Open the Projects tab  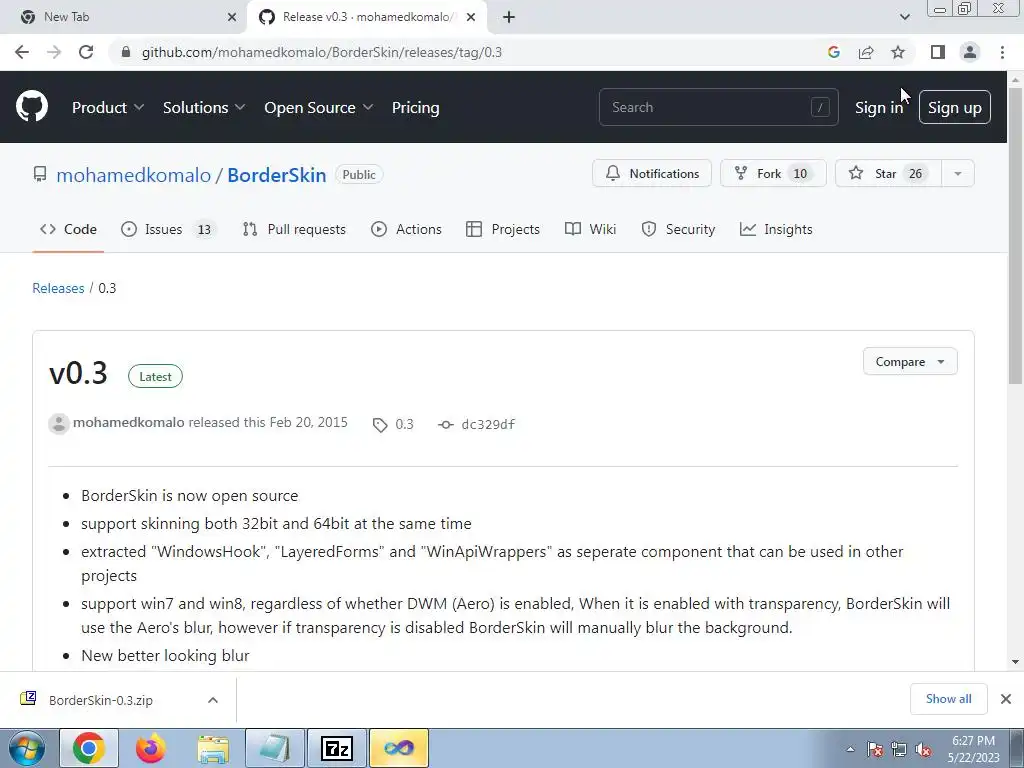[x=503, y=229]
